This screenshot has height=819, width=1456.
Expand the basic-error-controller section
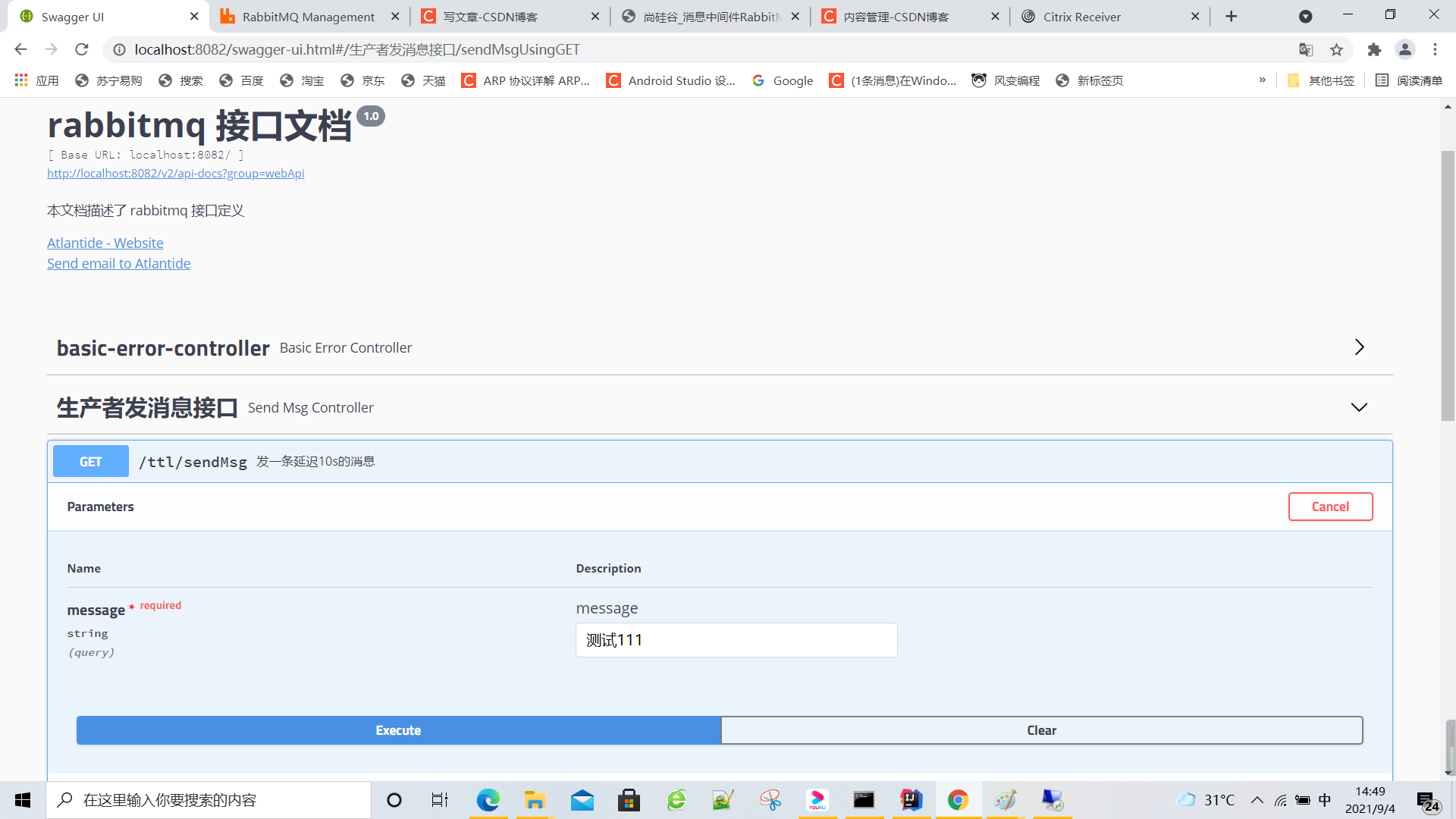pos(1359,347)
